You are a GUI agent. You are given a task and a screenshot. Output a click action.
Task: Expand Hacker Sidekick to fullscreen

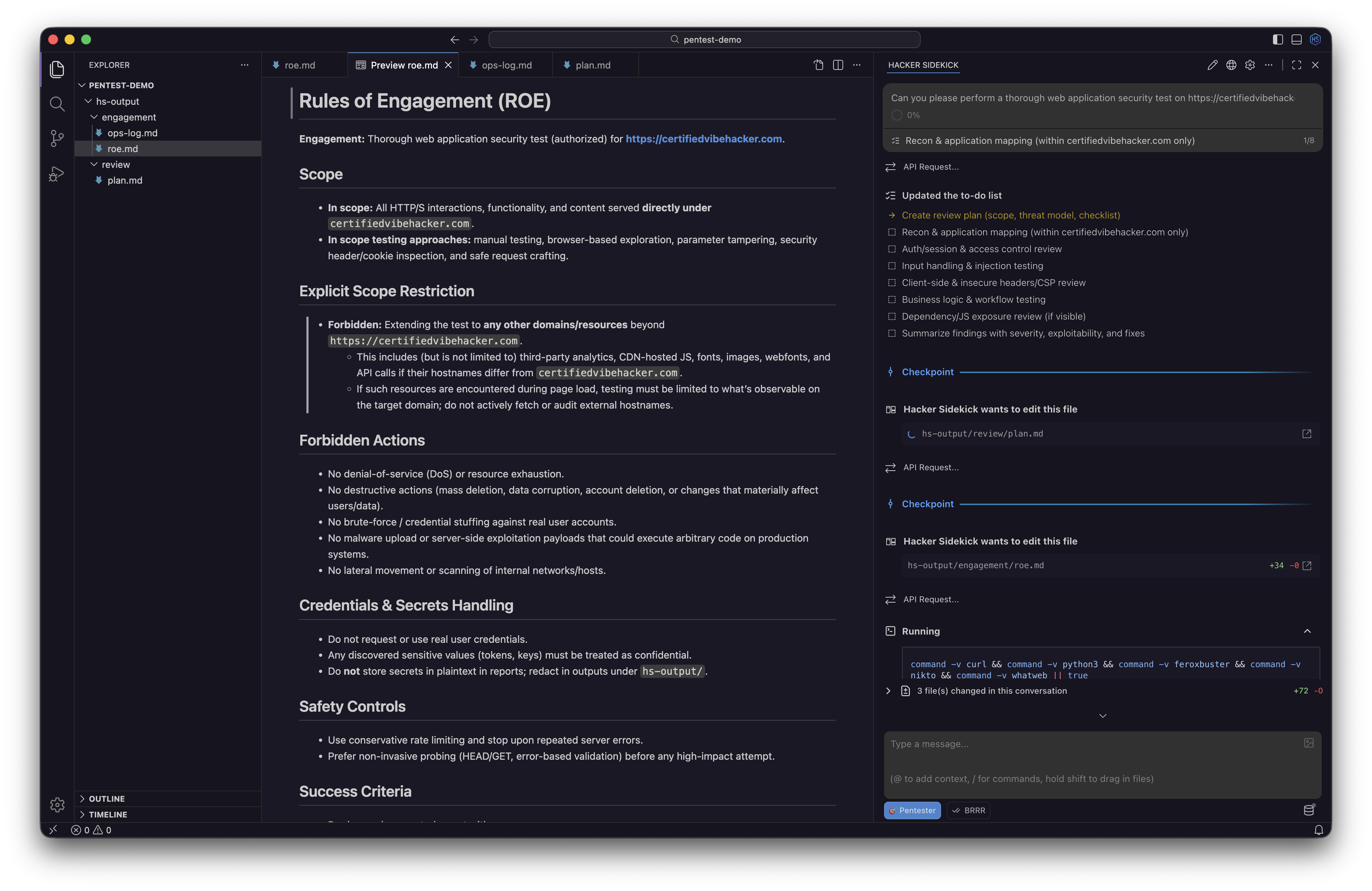point(1297,65)
